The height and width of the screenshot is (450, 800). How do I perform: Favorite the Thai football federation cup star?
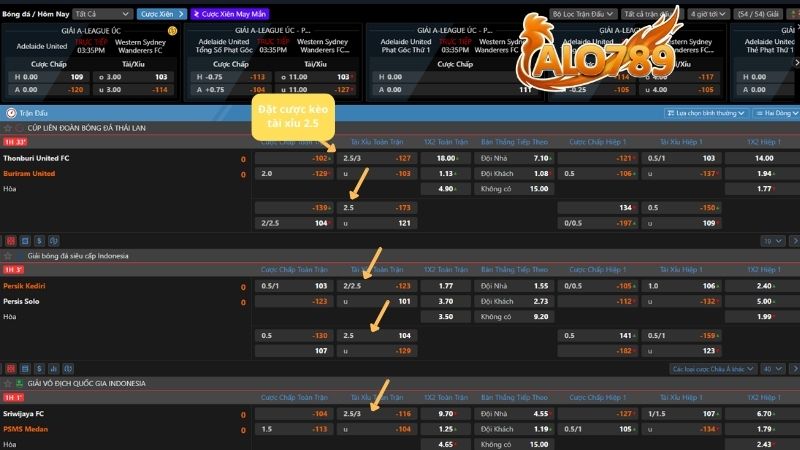coord(8,128)
